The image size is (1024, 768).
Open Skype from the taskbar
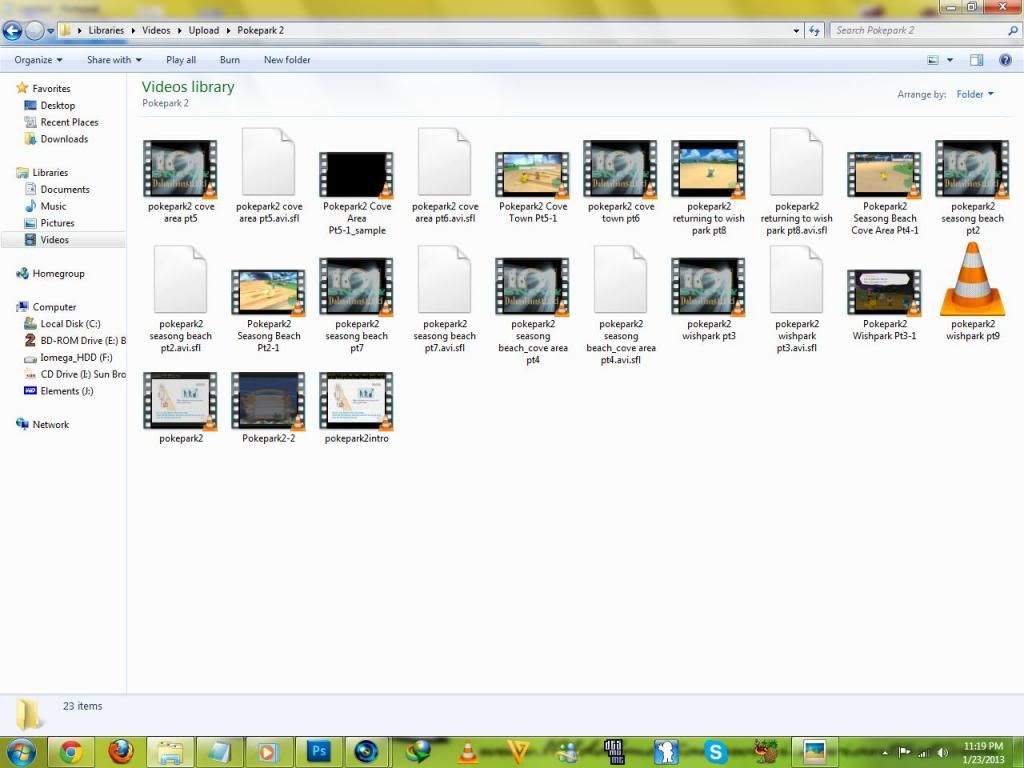pyautogui.click(x=715, y=752)
